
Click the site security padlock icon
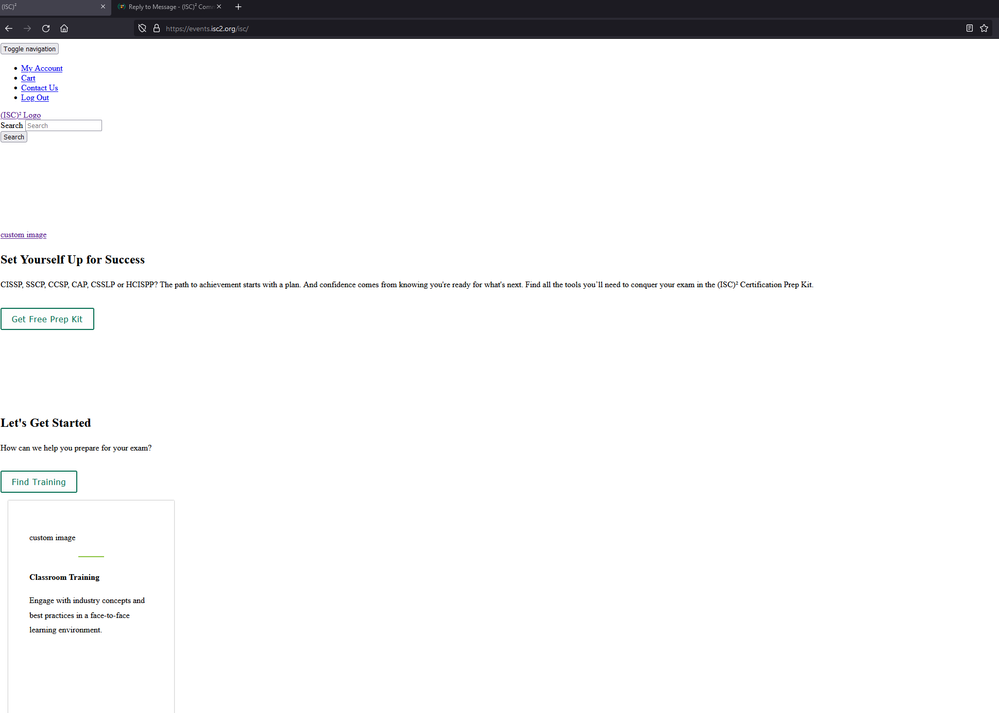coord(156,28)
